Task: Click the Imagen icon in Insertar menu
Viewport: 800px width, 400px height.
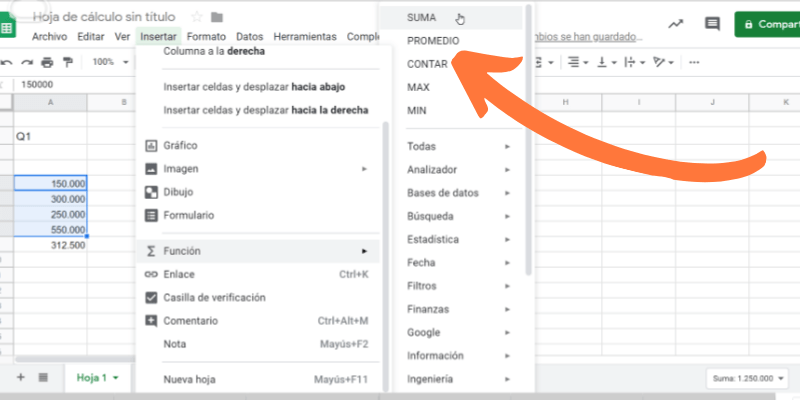Action: (152, 169)
